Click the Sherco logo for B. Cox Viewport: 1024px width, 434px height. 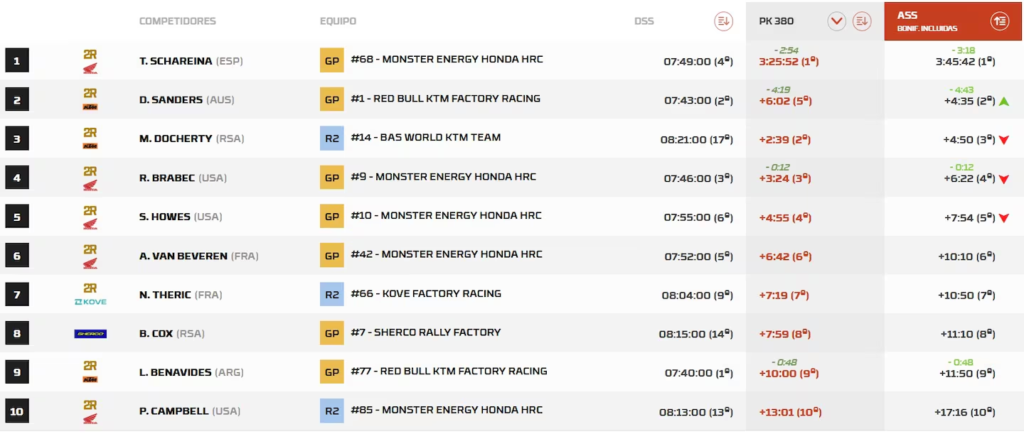[90, 333]
